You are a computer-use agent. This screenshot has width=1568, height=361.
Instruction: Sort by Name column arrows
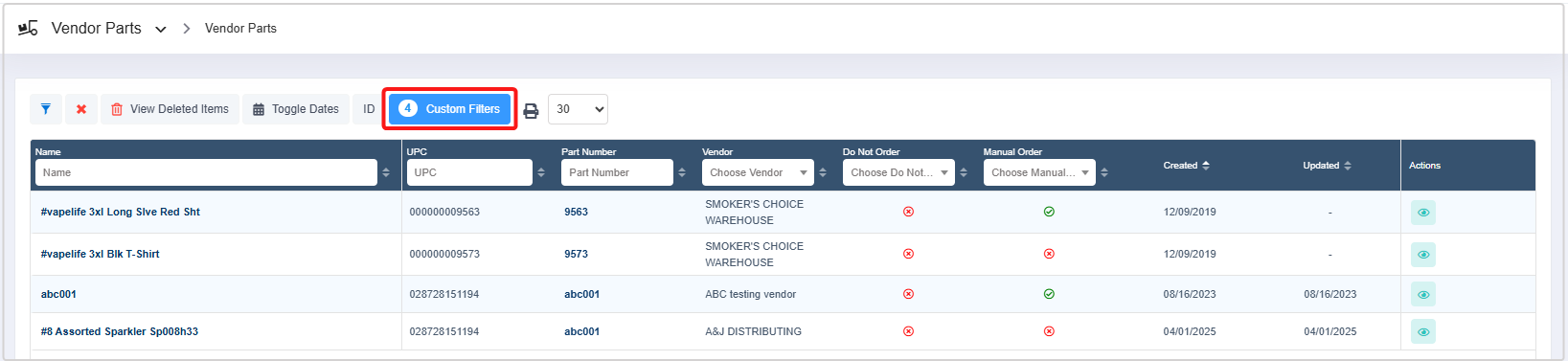click(x=386, y=172)
